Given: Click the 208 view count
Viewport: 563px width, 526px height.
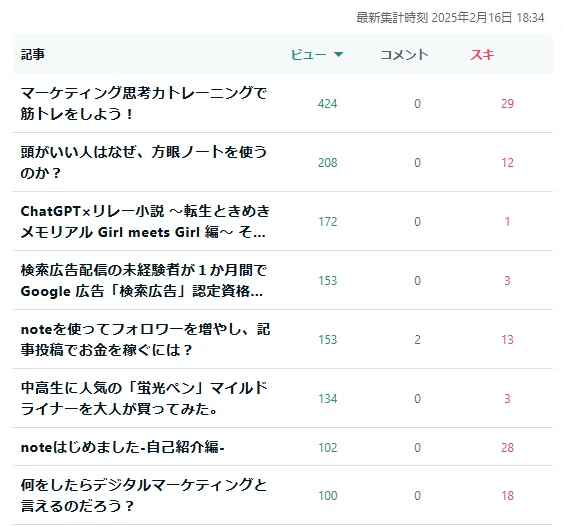Looking at the screenshot, I should (327, 163).
